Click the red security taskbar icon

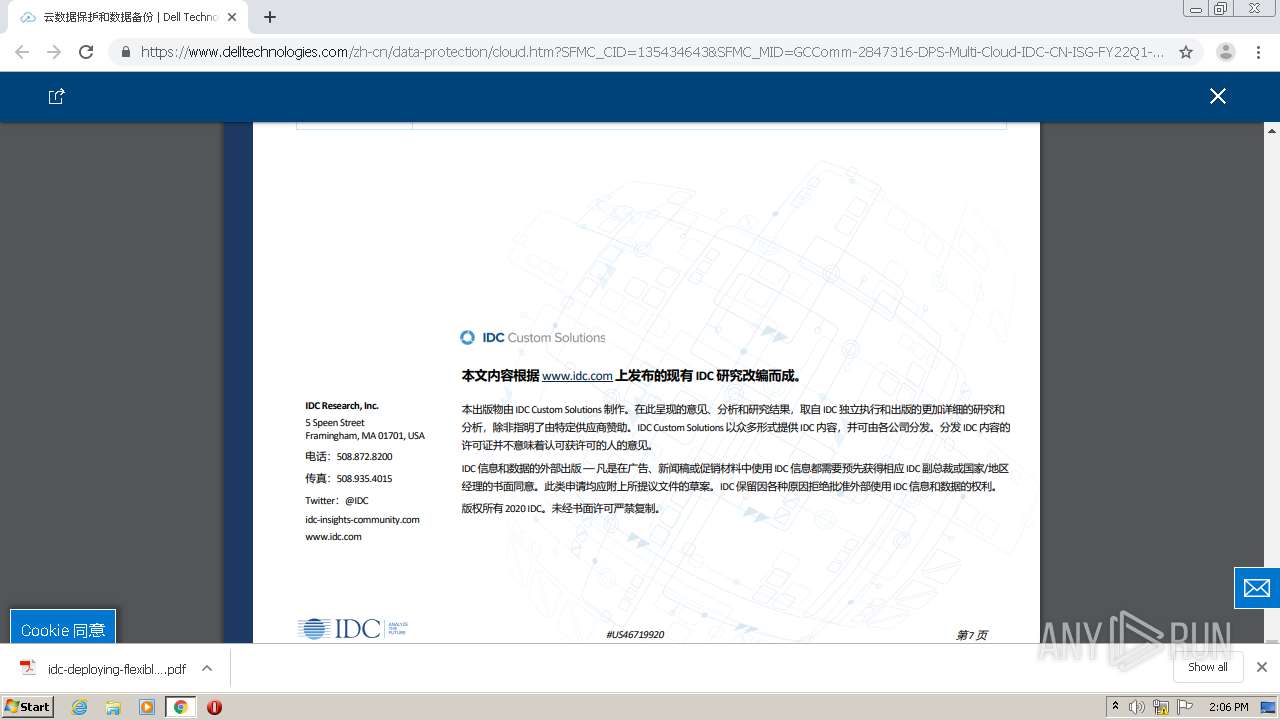[214, 707]
